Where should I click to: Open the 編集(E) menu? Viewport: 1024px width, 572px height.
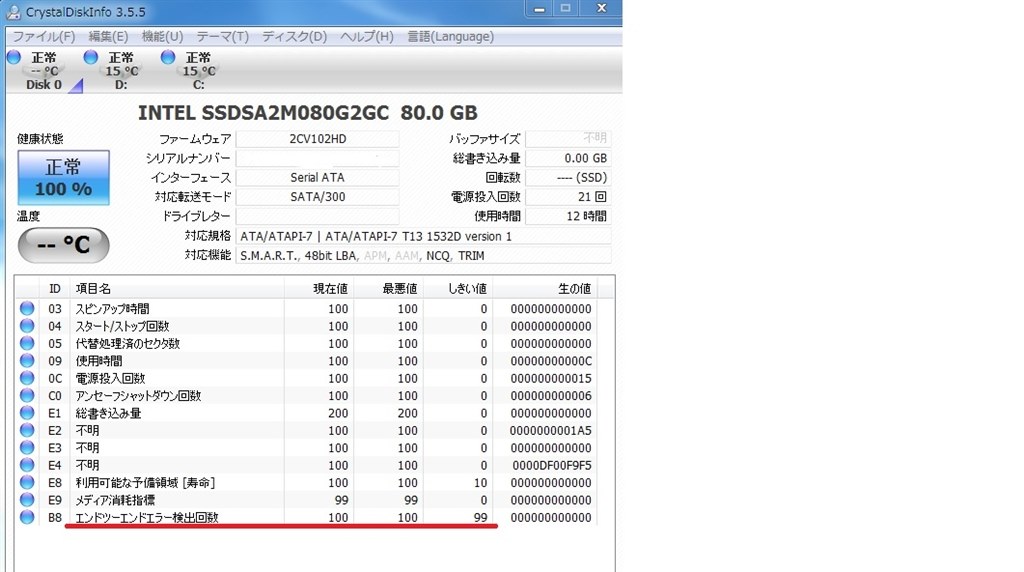(x=108, y=37)
